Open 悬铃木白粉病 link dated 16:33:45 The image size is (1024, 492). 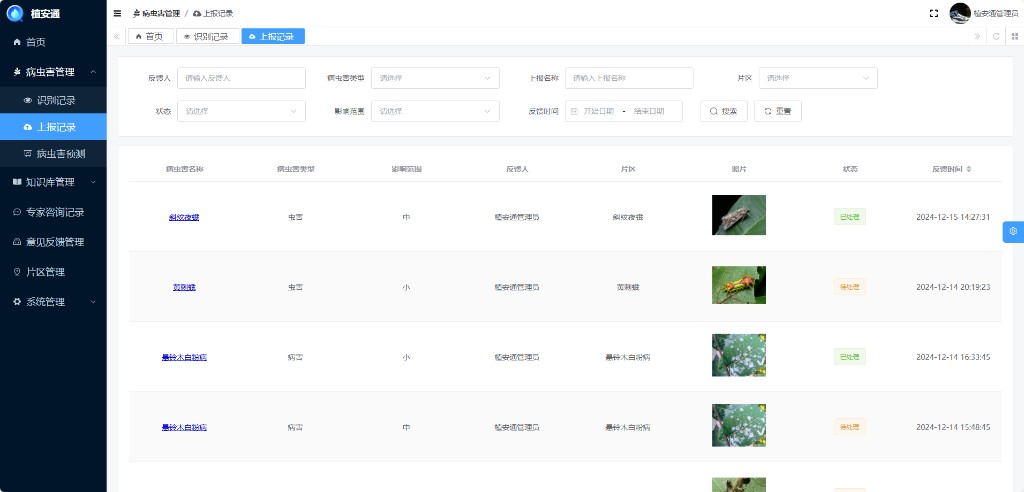pos(184,357)
